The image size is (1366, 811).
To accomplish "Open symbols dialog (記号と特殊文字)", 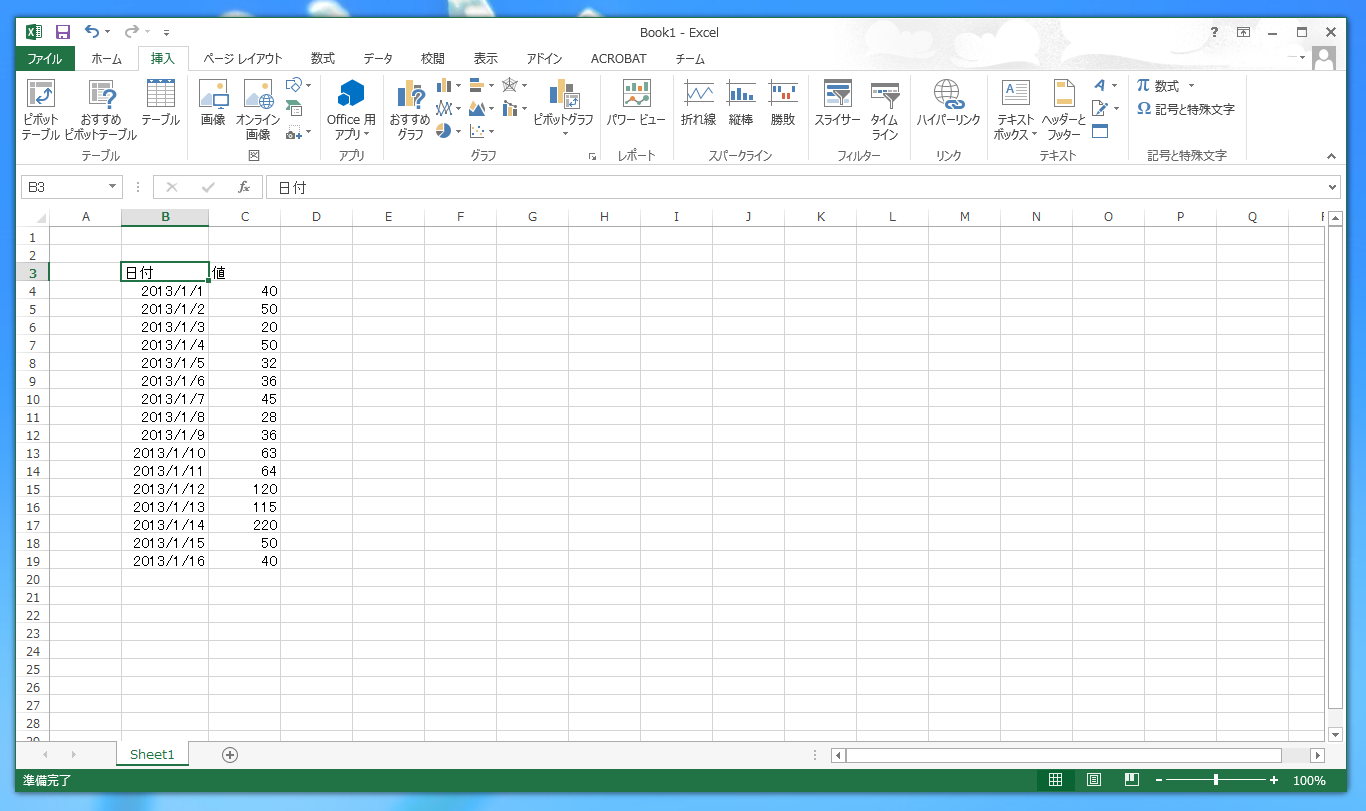I will coord(1186,109).
